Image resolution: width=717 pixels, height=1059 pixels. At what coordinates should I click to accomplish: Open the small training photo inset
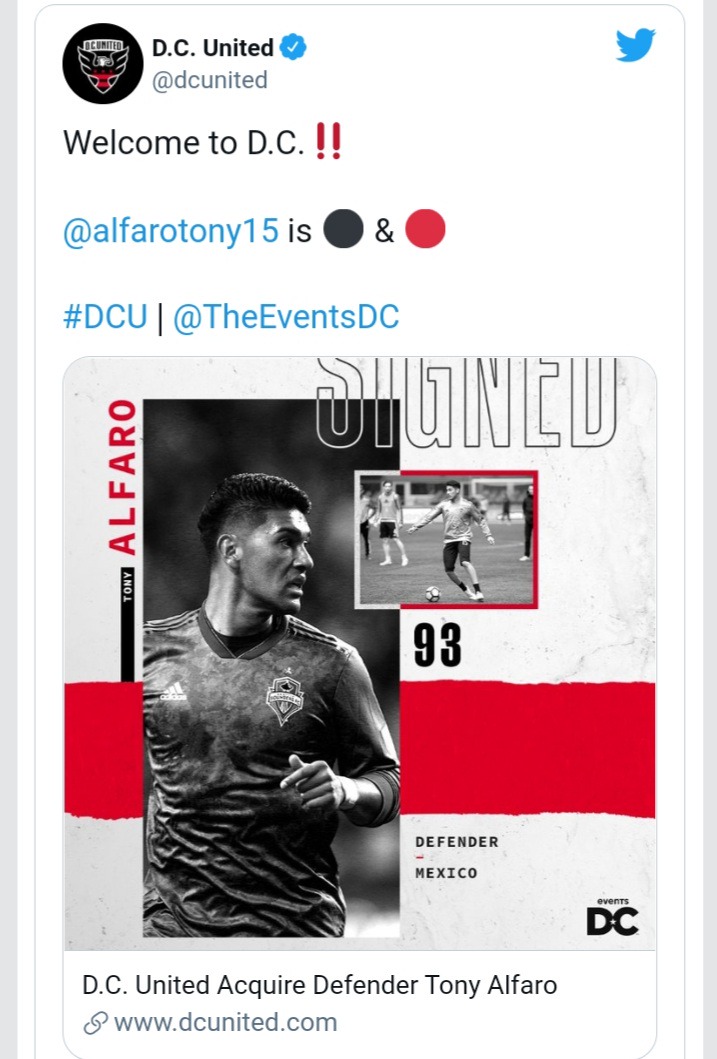[446, 539]
